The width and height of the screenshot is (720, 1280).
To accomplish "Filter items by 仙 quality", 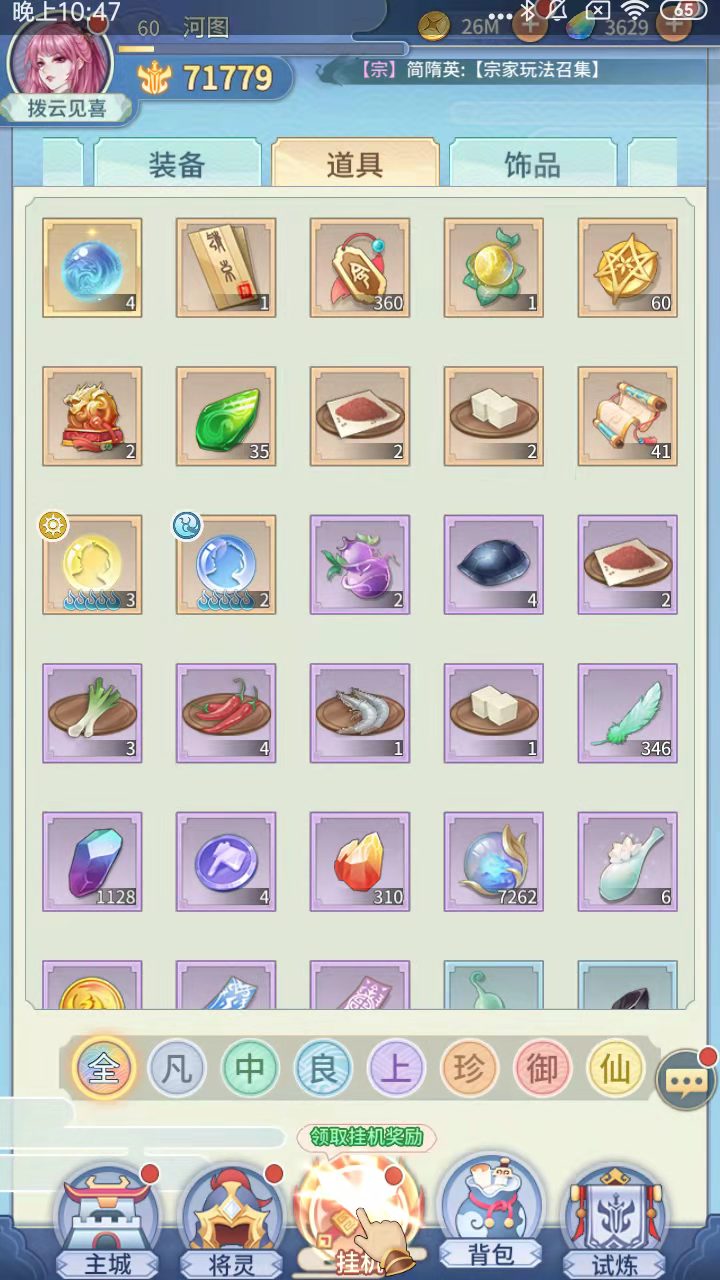I will point(615,1070).
